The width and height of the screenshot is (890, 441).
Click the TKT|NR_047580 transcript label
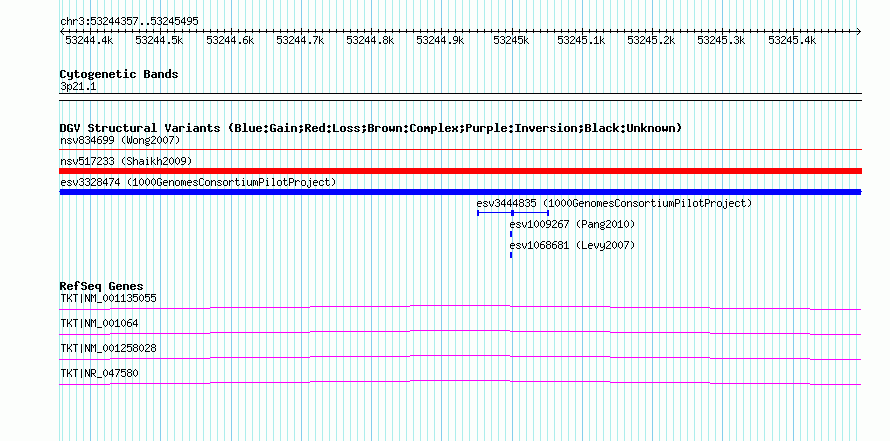pyautogui.click(x=99, y=373)
